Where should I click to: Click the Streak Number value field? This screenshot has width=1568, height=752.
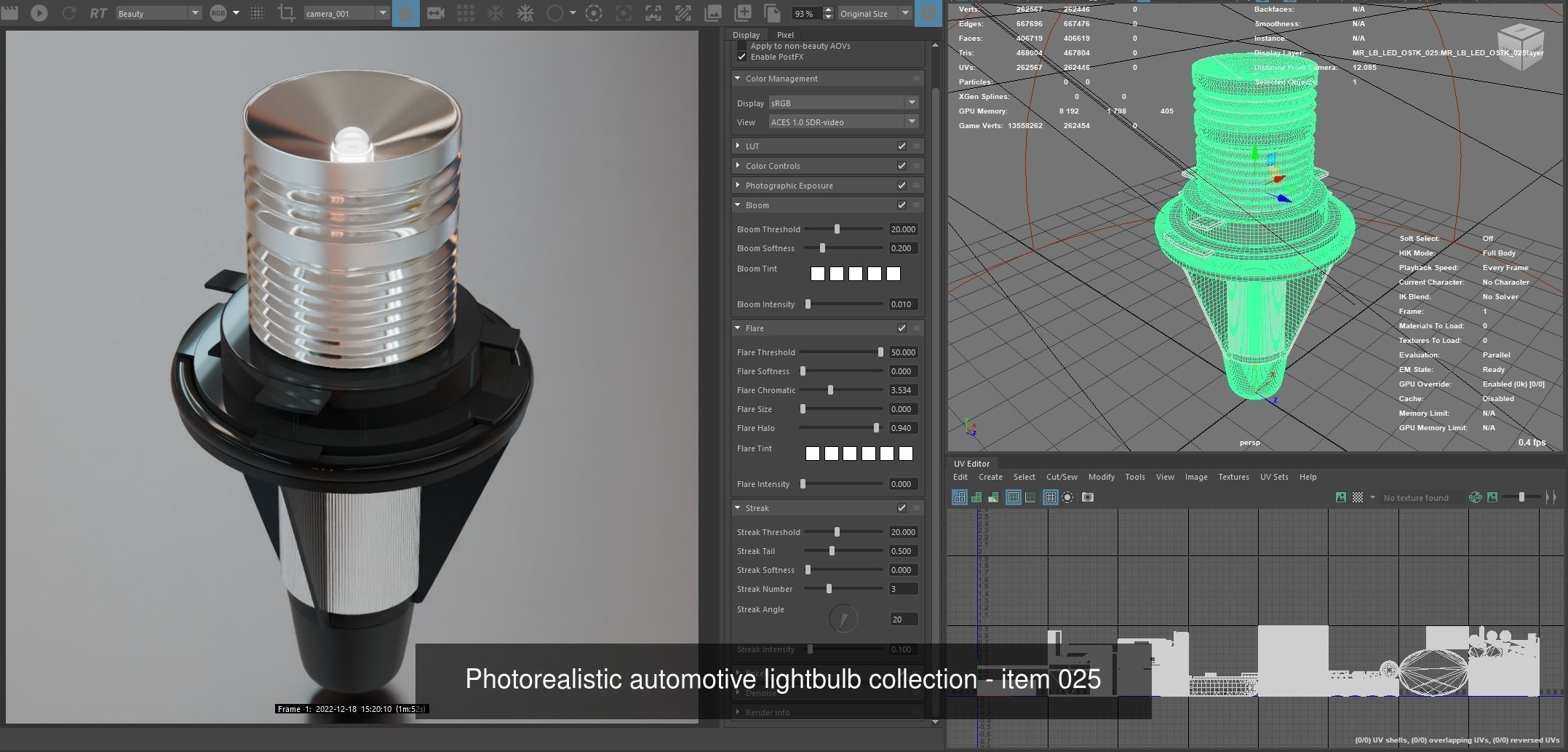tap(903, 589)
